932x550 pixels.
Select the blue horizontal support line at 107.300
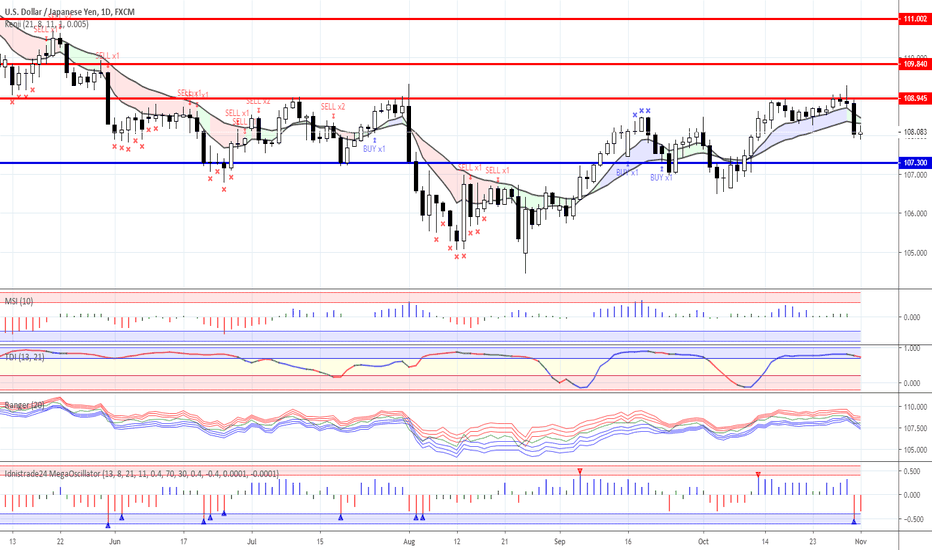tap(449, 162)
